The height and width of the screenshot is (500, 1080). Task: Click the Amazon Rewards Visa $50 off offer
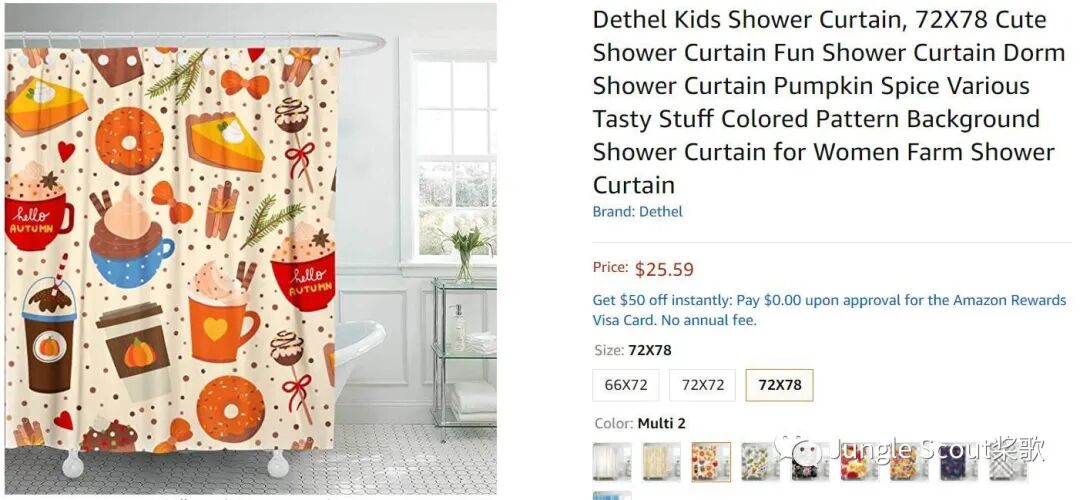coord(829,310)
